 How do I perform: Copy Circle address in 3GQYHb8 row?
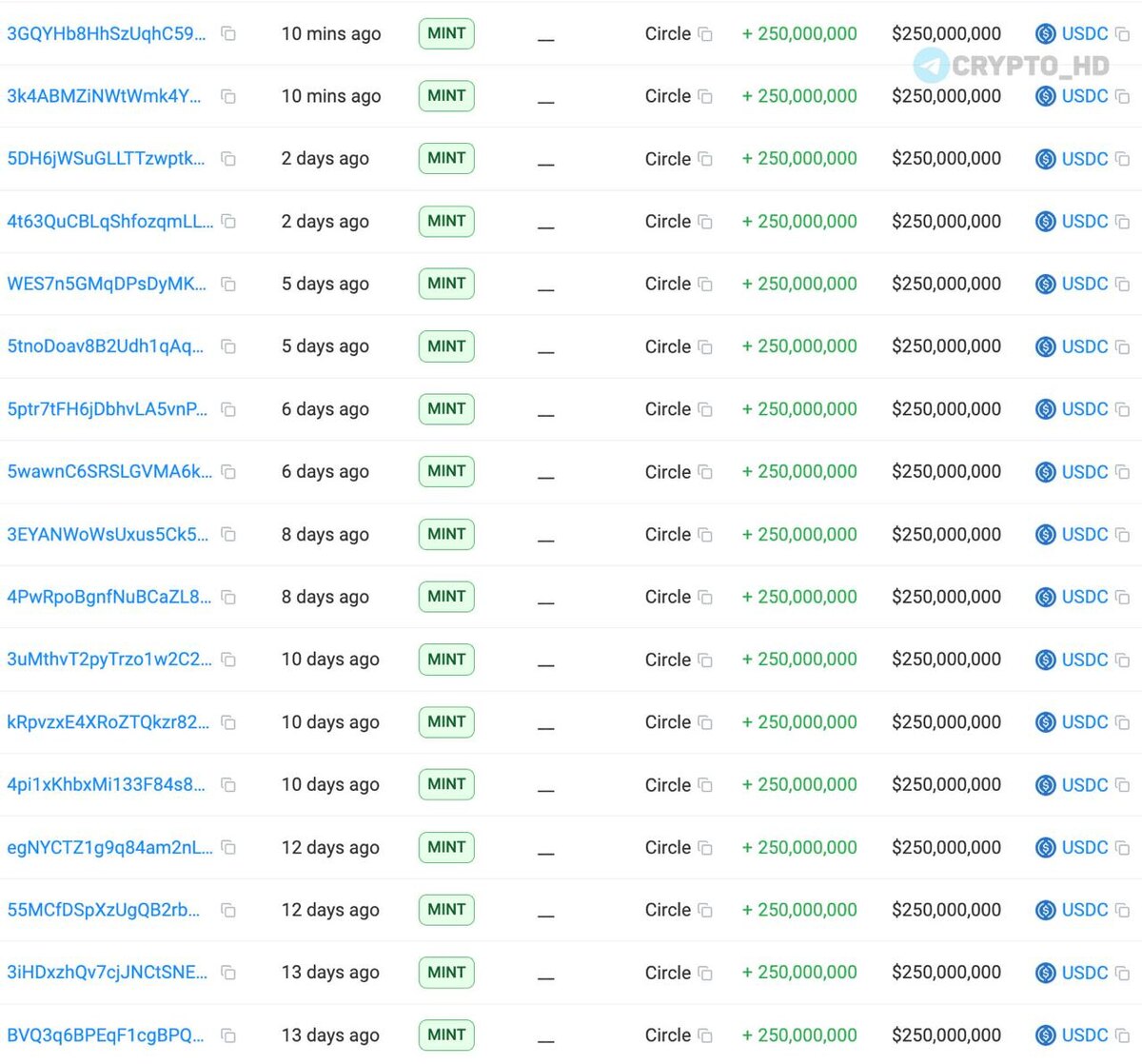[705, 34]
